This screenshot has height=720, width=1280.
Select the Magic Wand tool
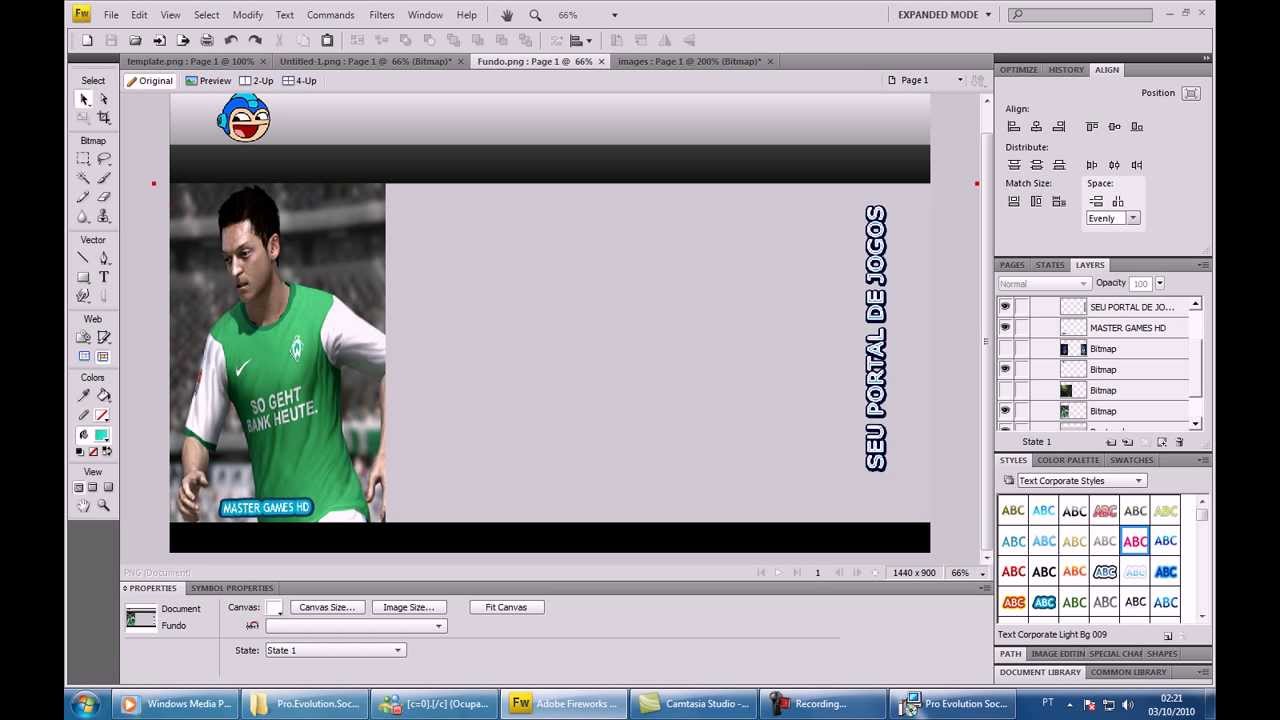pyautogui.click(x=83, y=178)
